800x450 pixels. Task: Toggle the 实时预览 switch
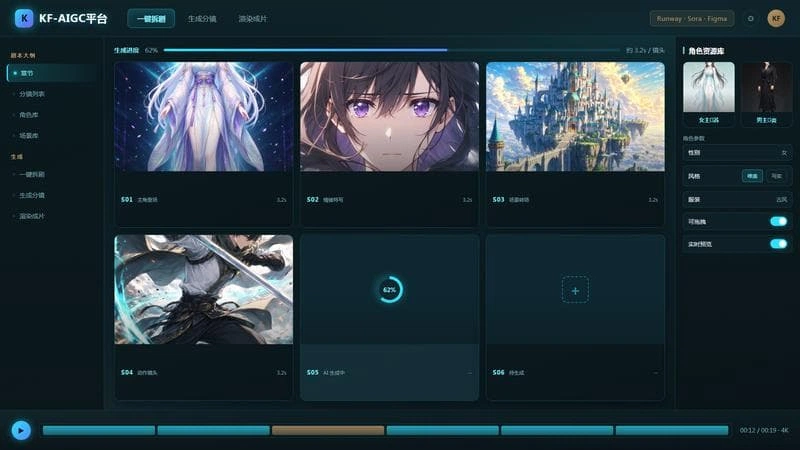779,244
